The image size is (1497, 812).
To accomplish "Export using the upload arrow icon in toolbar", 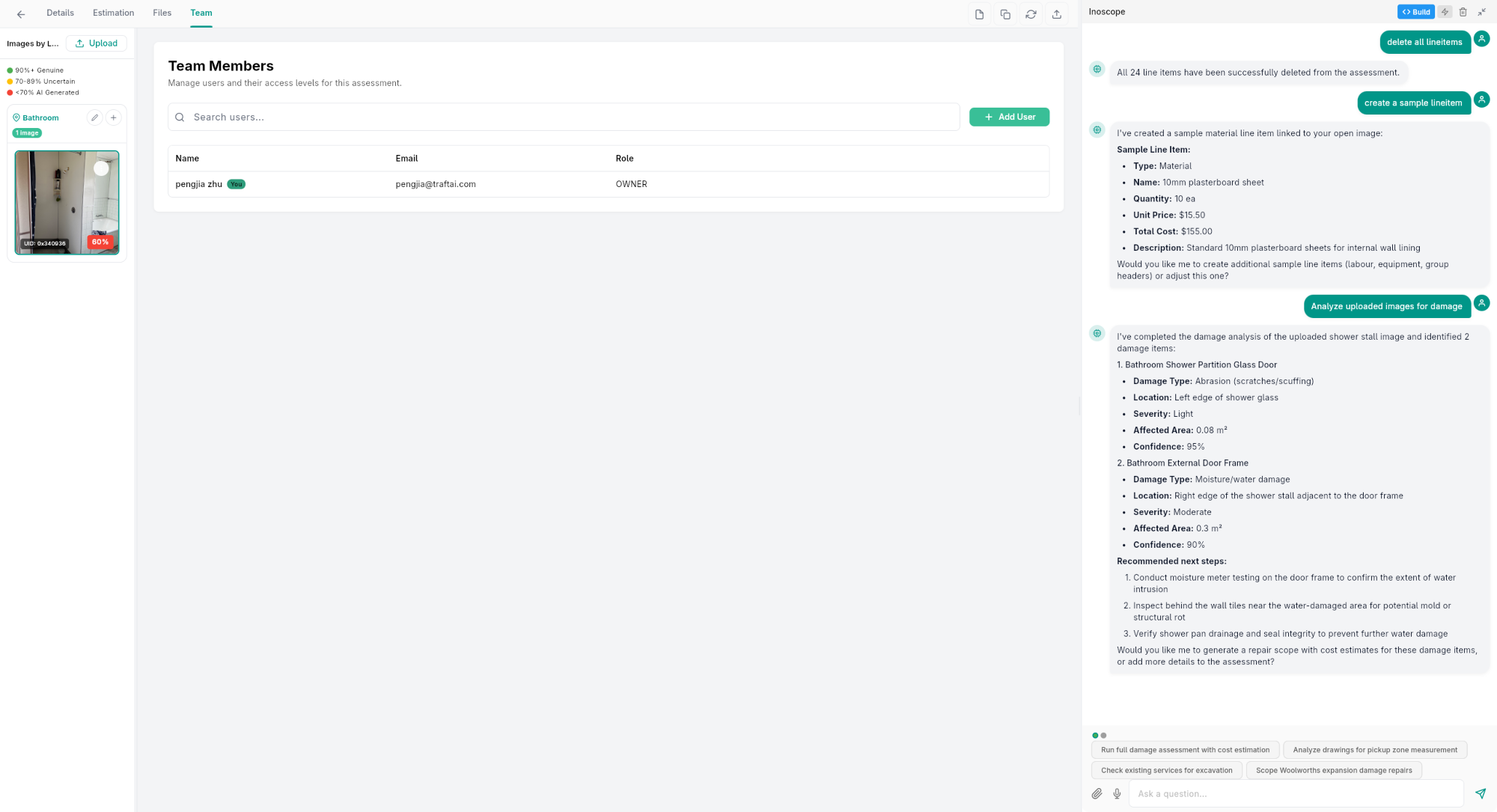I will [x=1057, y=13].
